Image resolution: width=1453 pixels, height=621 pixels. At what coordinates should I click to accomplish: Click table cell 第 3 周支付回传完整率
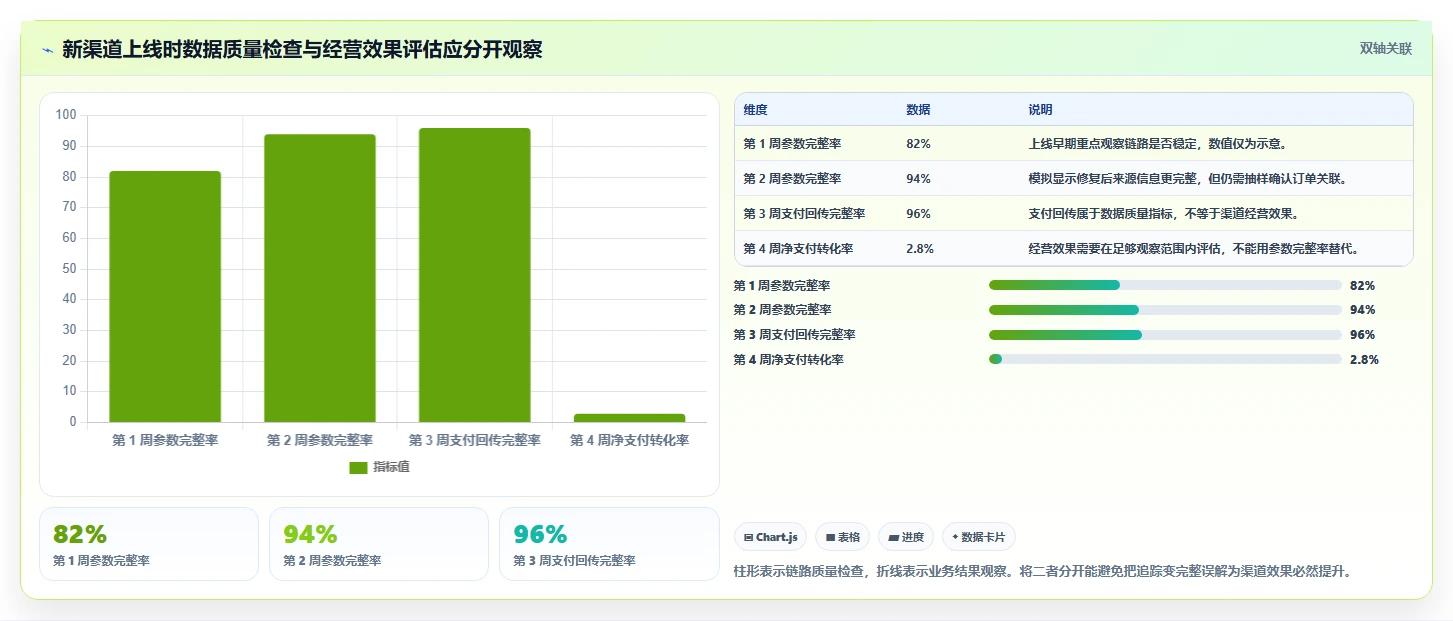pyautogui.click(x=805, y=214)
